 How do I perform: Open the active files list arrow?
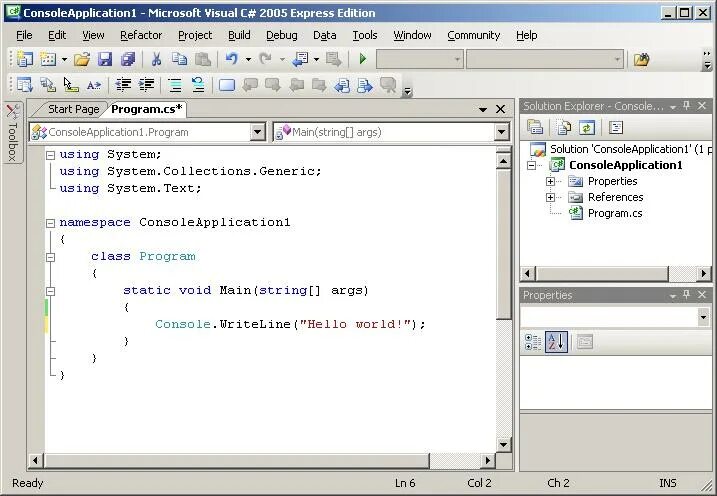[x=483, y=110]
